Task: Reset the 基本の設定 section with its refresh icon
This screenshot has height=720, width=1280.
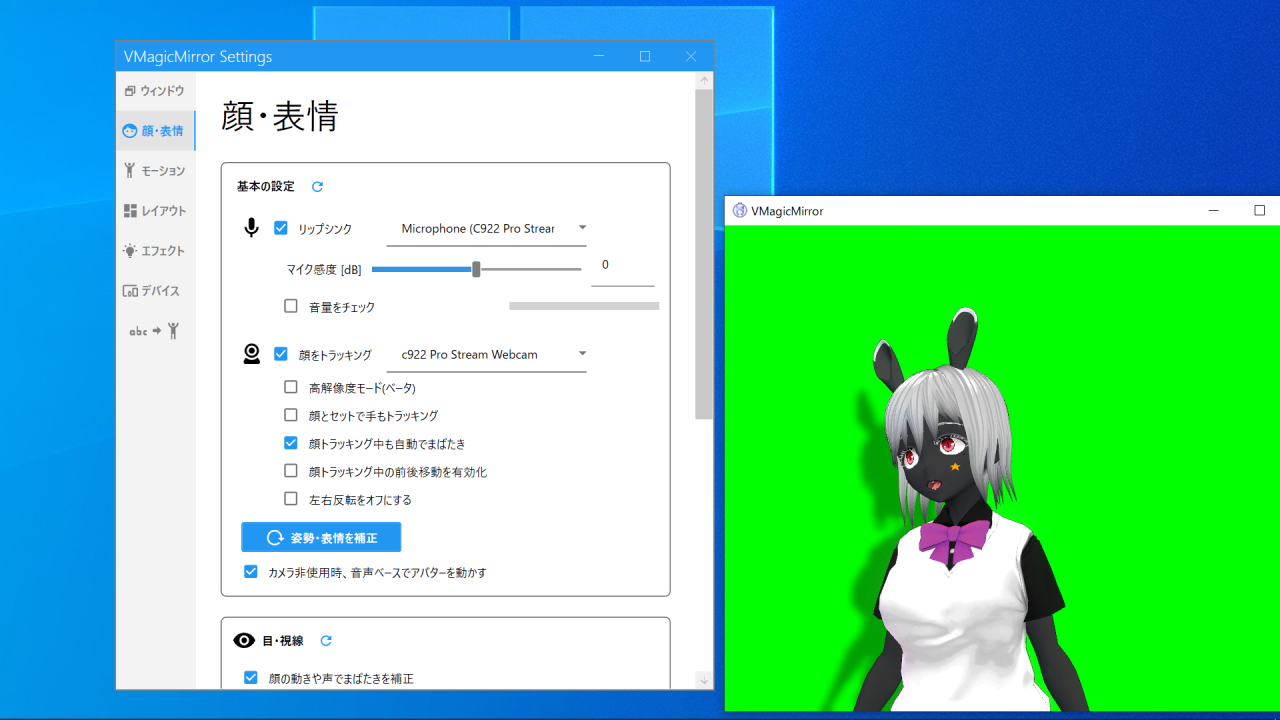Action: (318, 187)
